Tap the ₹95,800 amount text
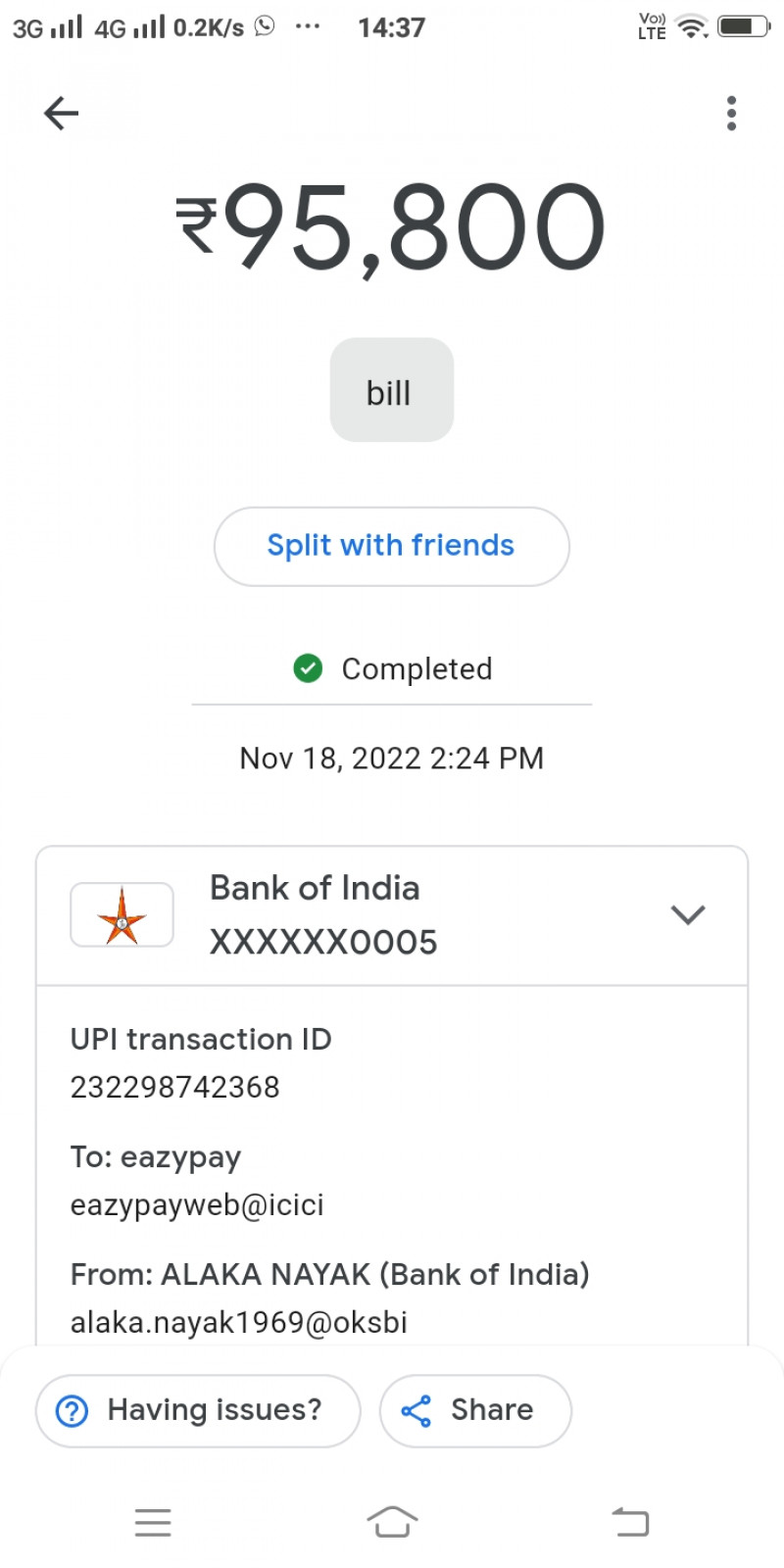Image resolution: width=784 pixels, height=1568 pixels. click(x=392, y=227)
